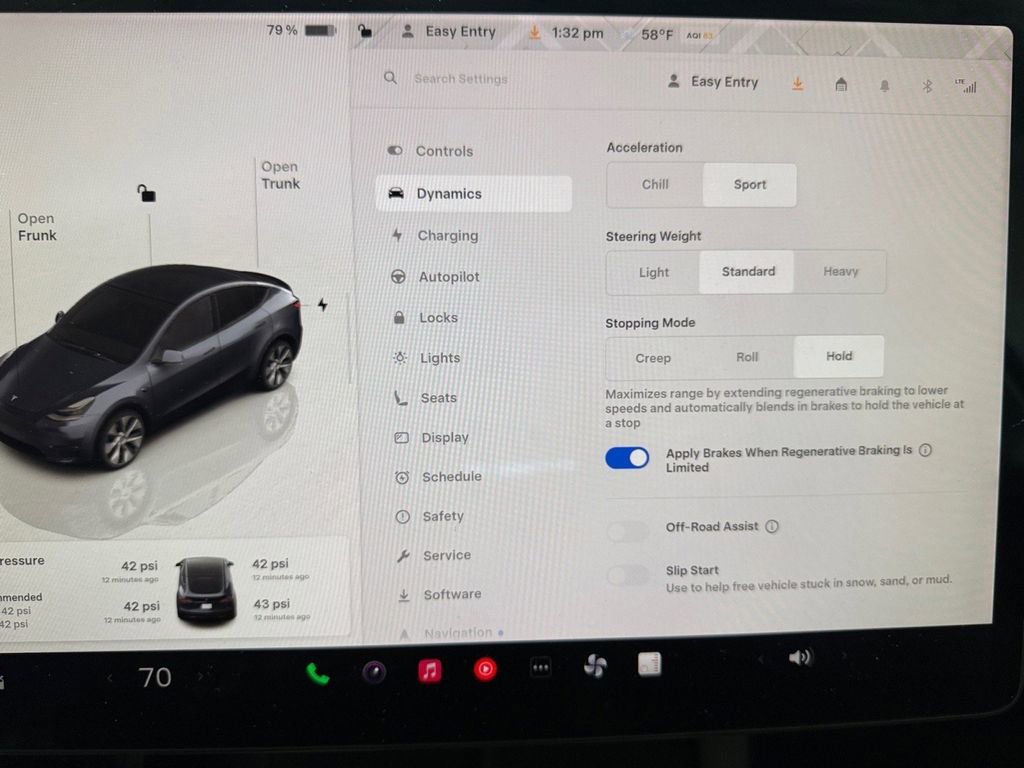Click the Search Settings field
This screenshot has width=1024, height=768.
[460, 78]
